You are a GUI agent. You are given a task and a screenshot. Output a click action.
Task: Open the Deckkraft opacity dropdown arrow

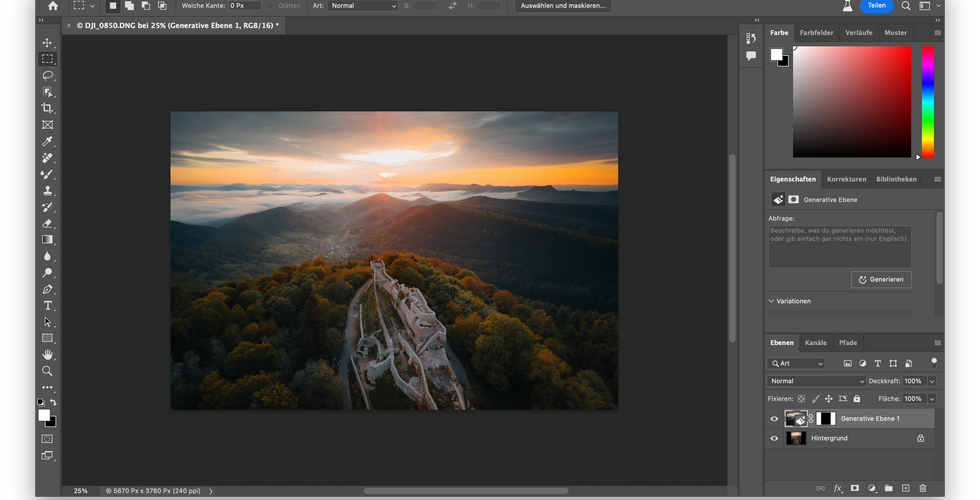[x=932, y=381]
